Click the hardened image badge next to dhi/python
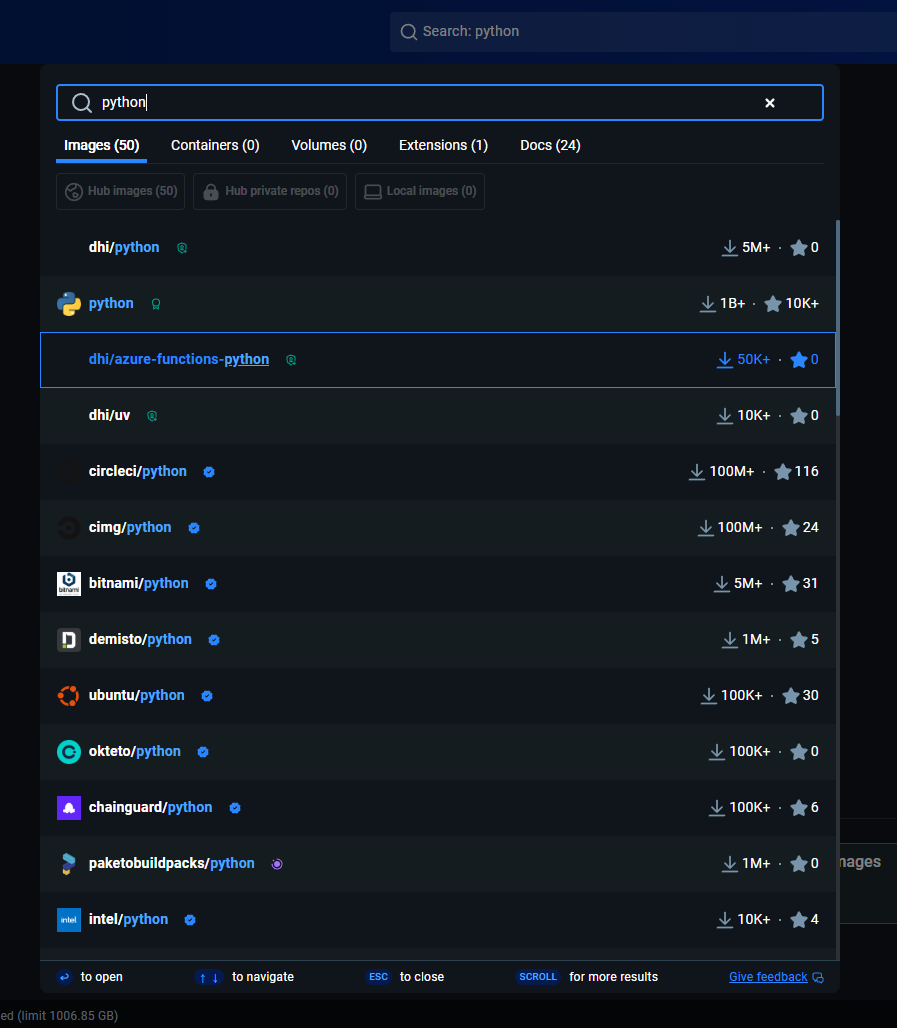 [x=182, y=248]
